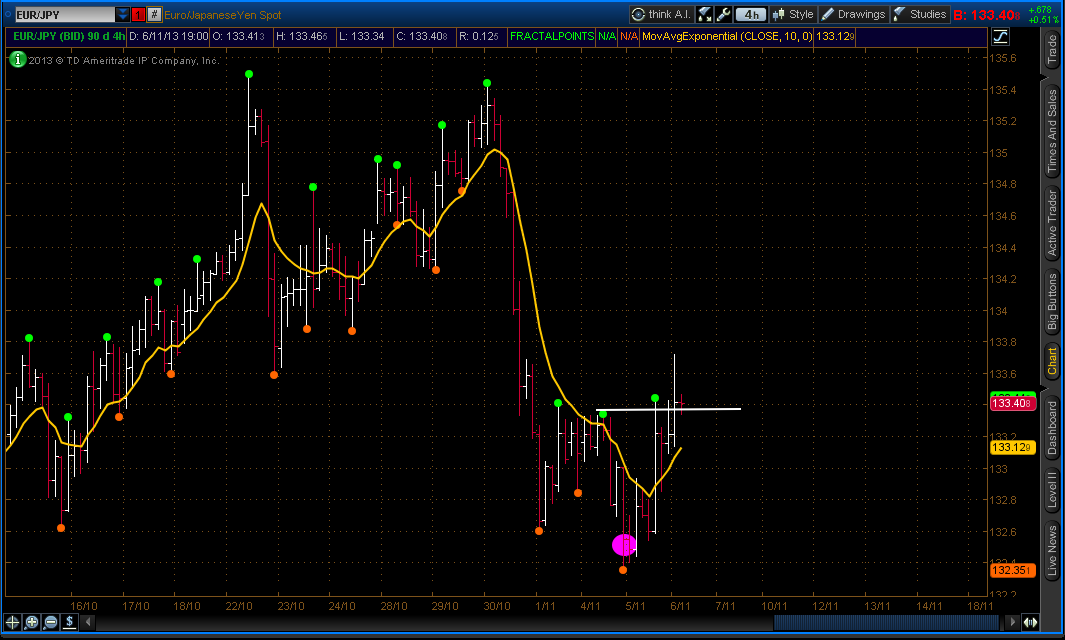Click the crosshair pan icon at bottom left
The image size is (1065, 640).
tap(13, 621)
